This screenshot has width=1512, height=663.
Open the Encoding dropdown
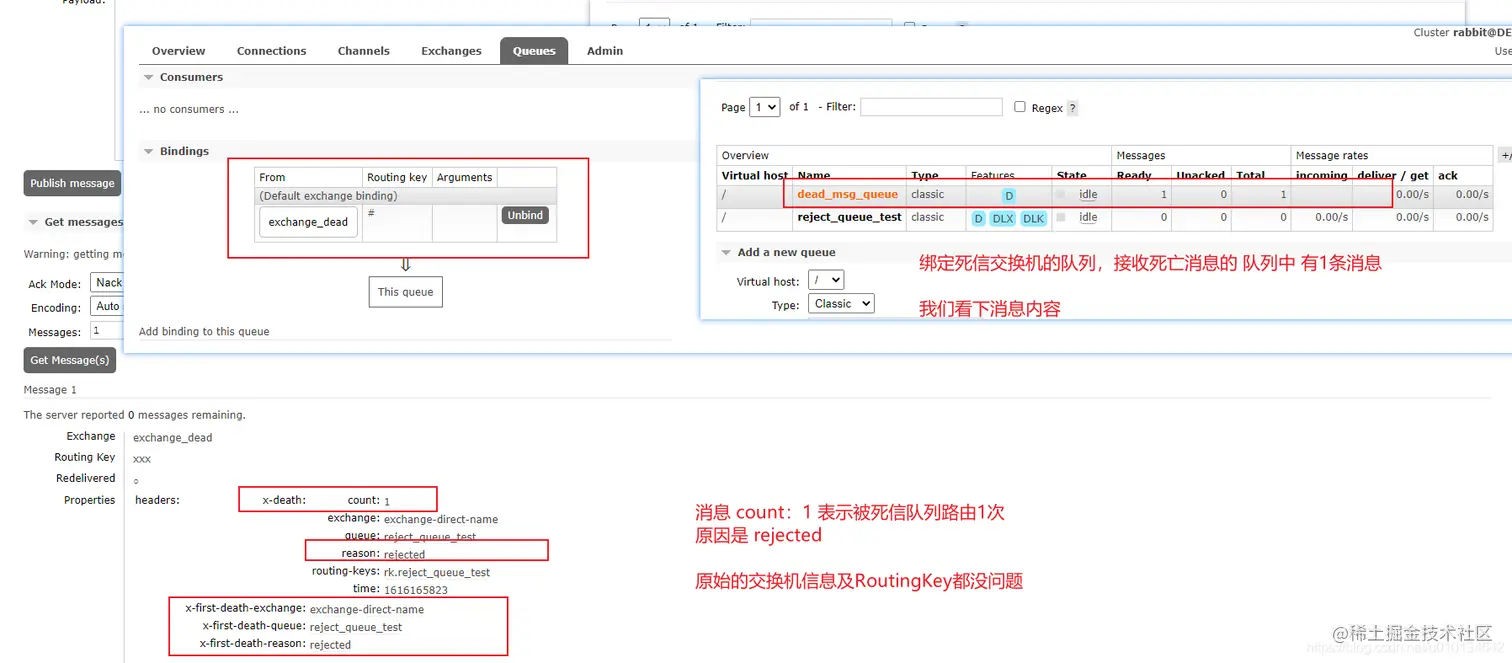coord(107,306)
